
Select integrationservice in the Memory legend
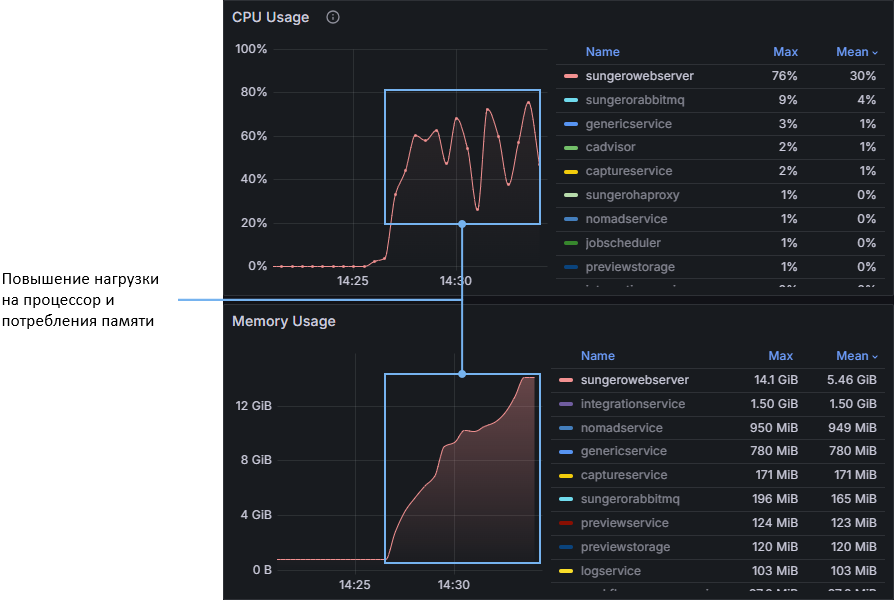point(632,404)
